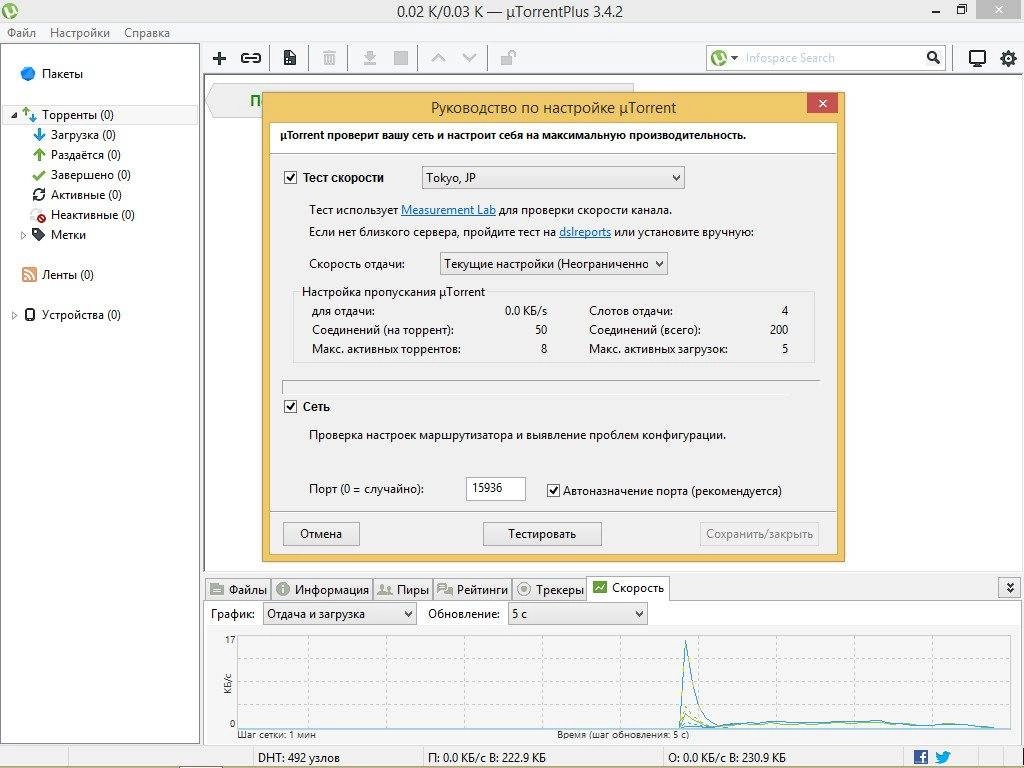1024x768 pixels.
Task: Toggle the Сеть checkbox
Action: click(x=291, y=407)
